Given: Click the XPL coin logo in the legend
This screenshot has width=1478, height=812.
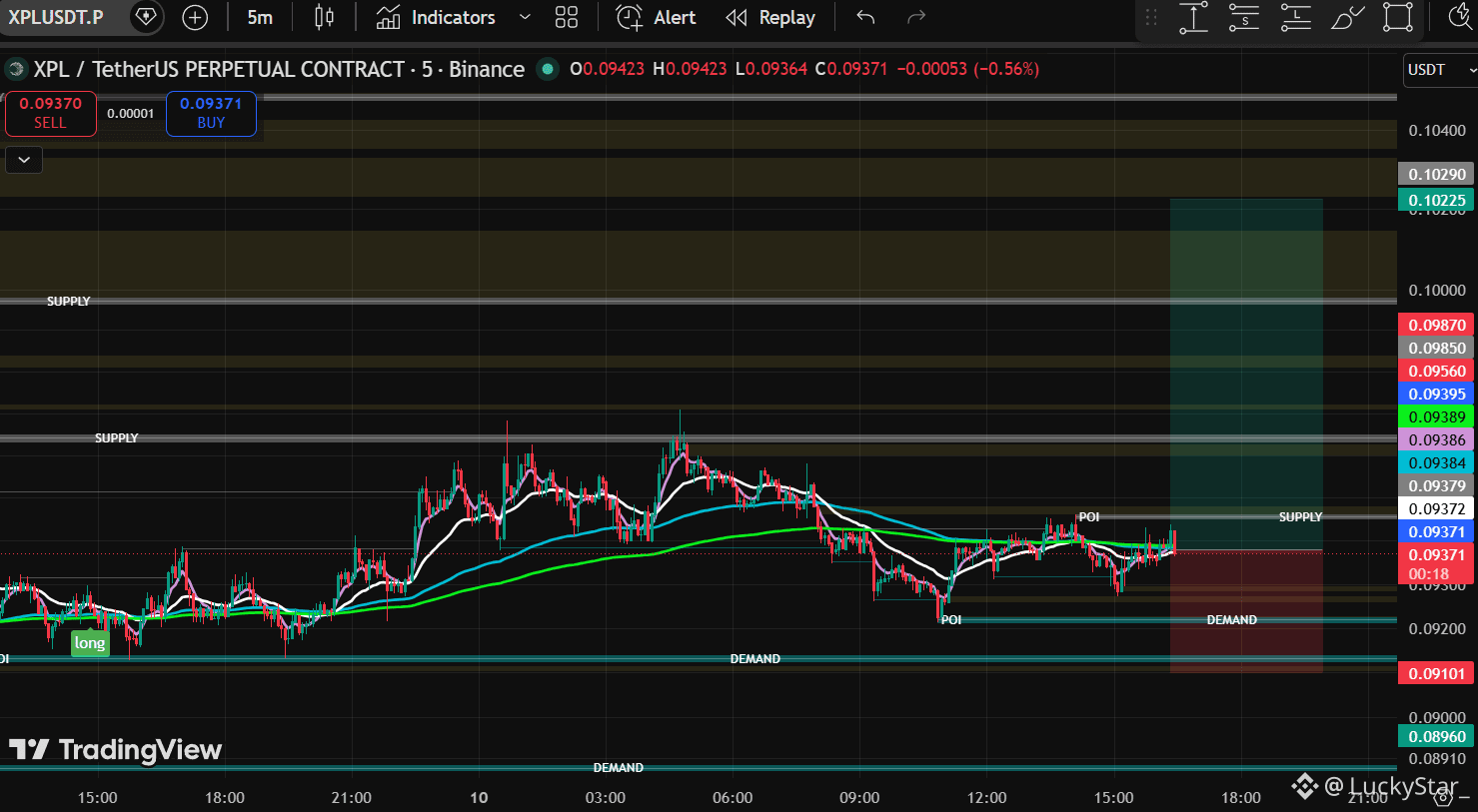Looking at the screenshot, I should pyautogui.click(x=15, y=69).
